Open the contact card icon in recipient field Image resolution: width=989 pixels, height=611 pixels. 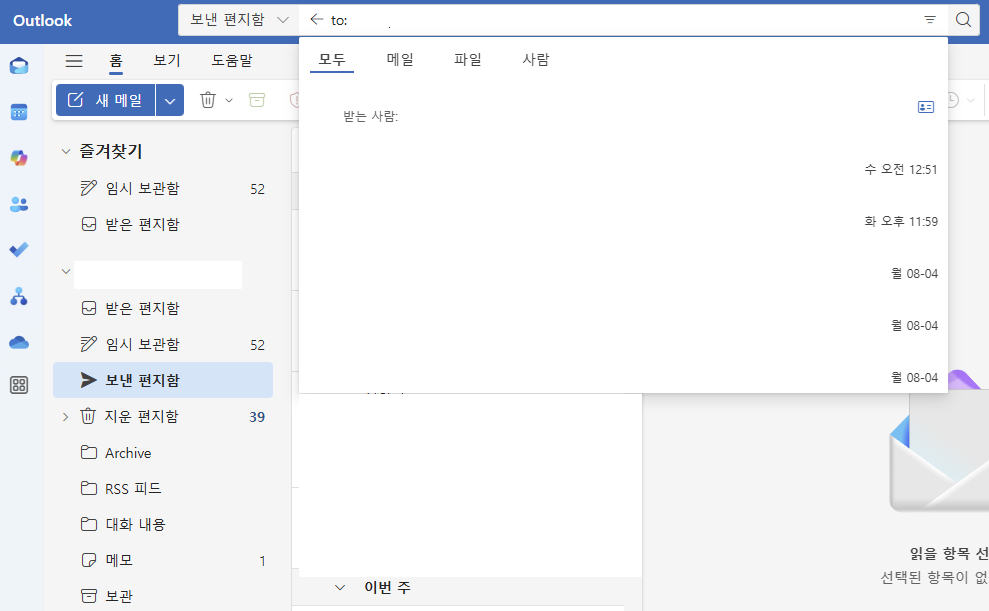[925, 107]
